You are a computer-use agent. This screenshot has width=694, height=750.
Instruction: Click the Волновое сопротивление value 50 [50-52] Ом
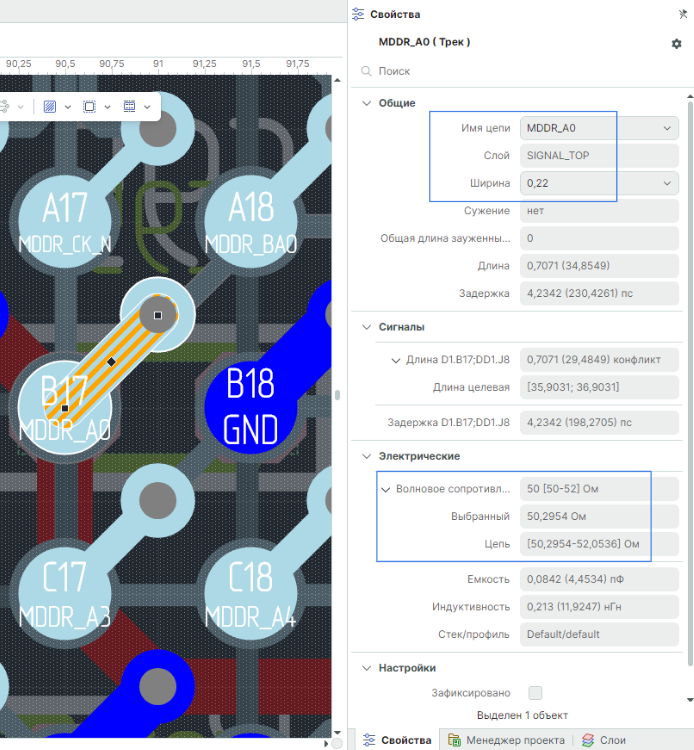[x=599, y=489]
